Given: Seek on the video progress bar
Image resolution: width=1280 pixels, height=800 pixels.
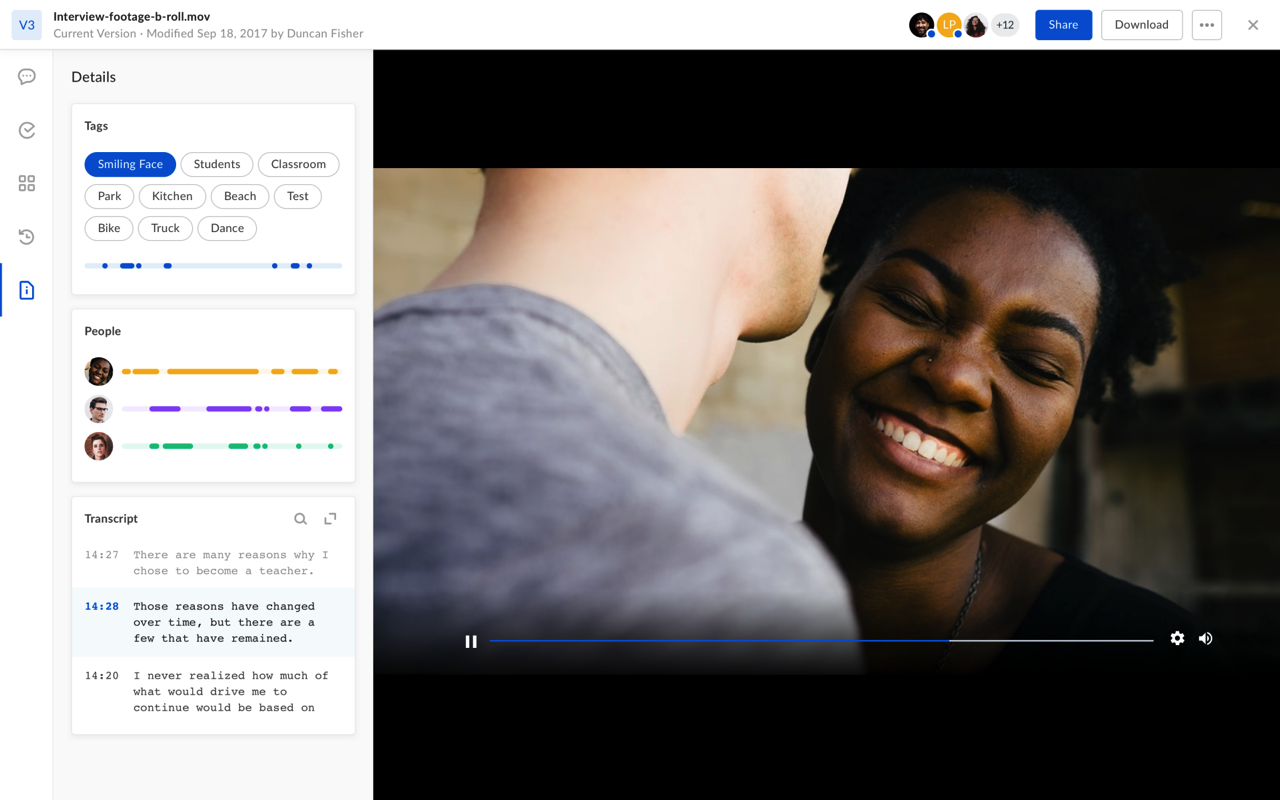Looking at the screenshot, I should tap(820, 640).
